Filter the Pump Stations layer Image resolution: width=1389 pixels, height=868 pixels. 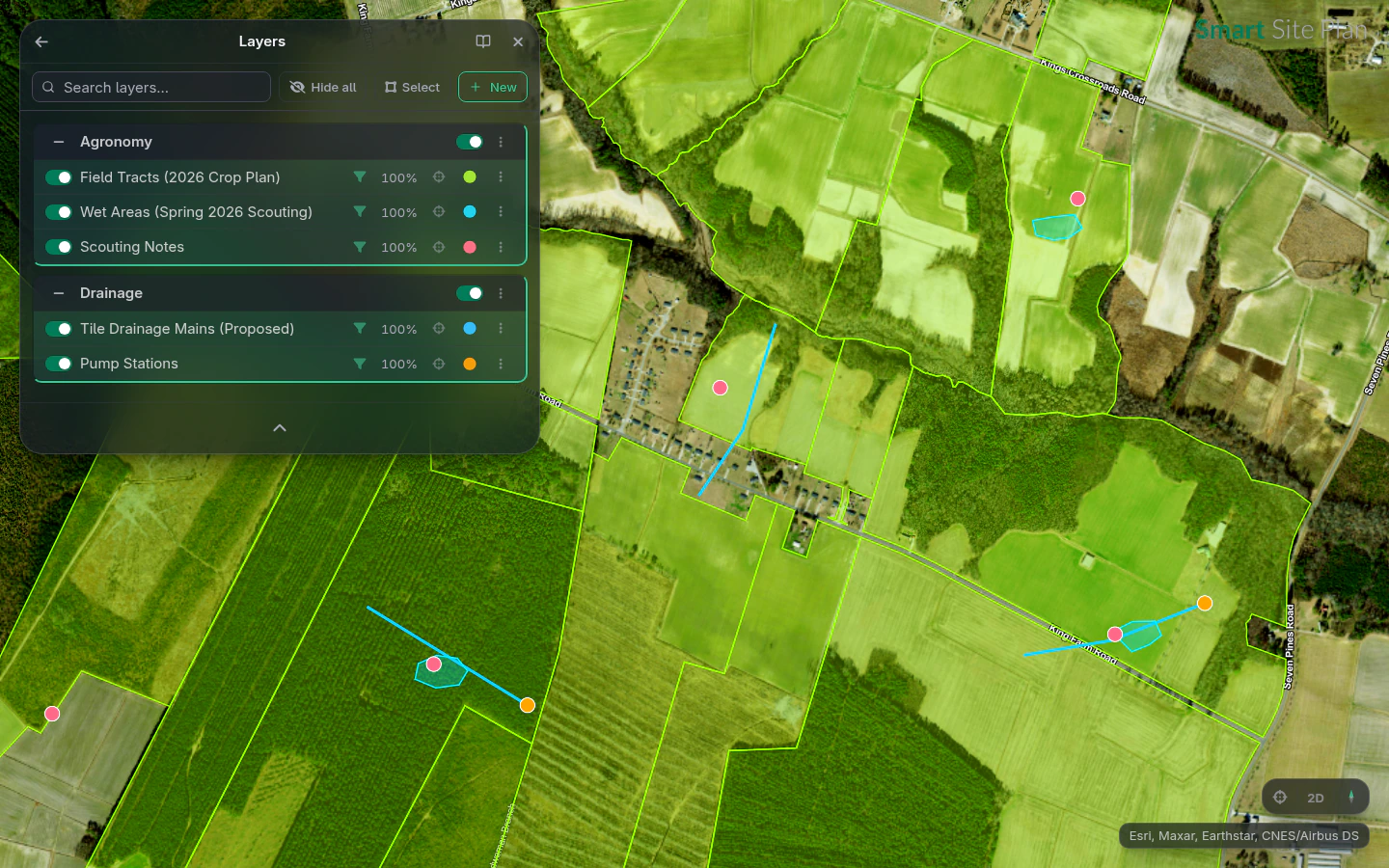pos(360,364)
